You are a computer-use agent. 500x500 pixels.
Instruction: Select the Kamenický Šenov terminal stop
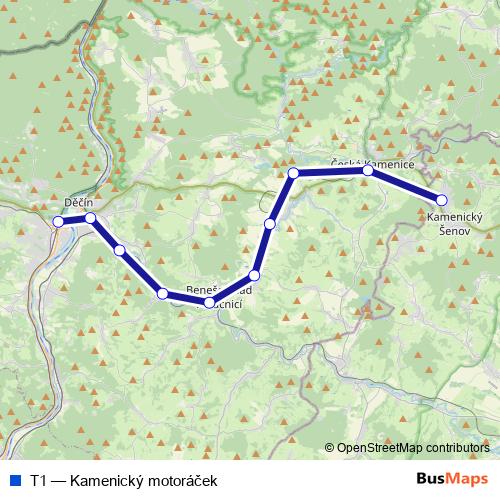click(x=441, y=200)
